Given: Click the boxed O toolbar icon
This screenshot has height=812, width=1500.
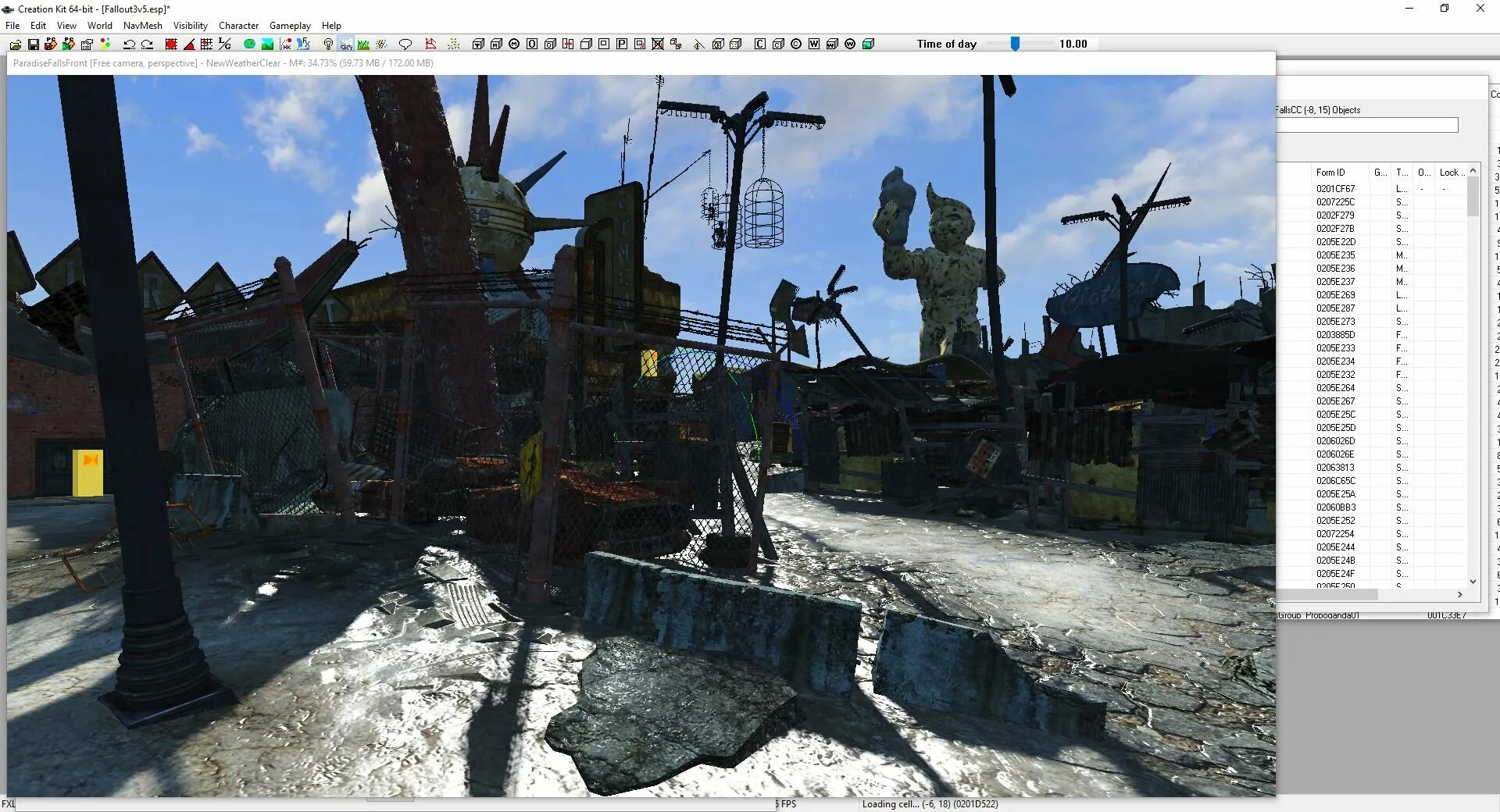Looking at the screenshot, I should (532, 45).
